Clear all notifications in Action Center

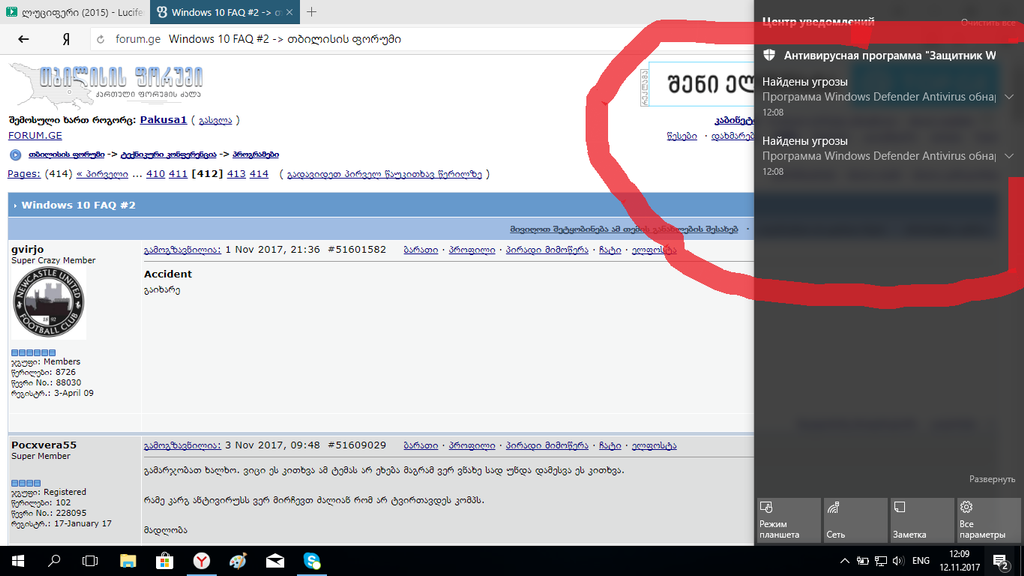987,23
